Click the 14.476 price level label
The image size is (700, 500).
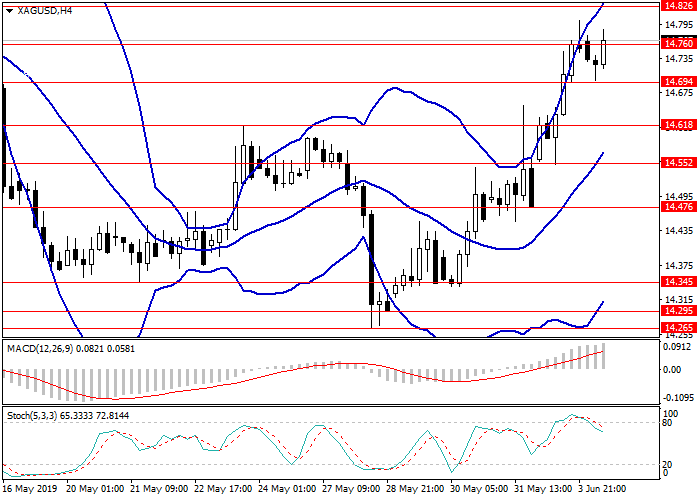[678, 207]
